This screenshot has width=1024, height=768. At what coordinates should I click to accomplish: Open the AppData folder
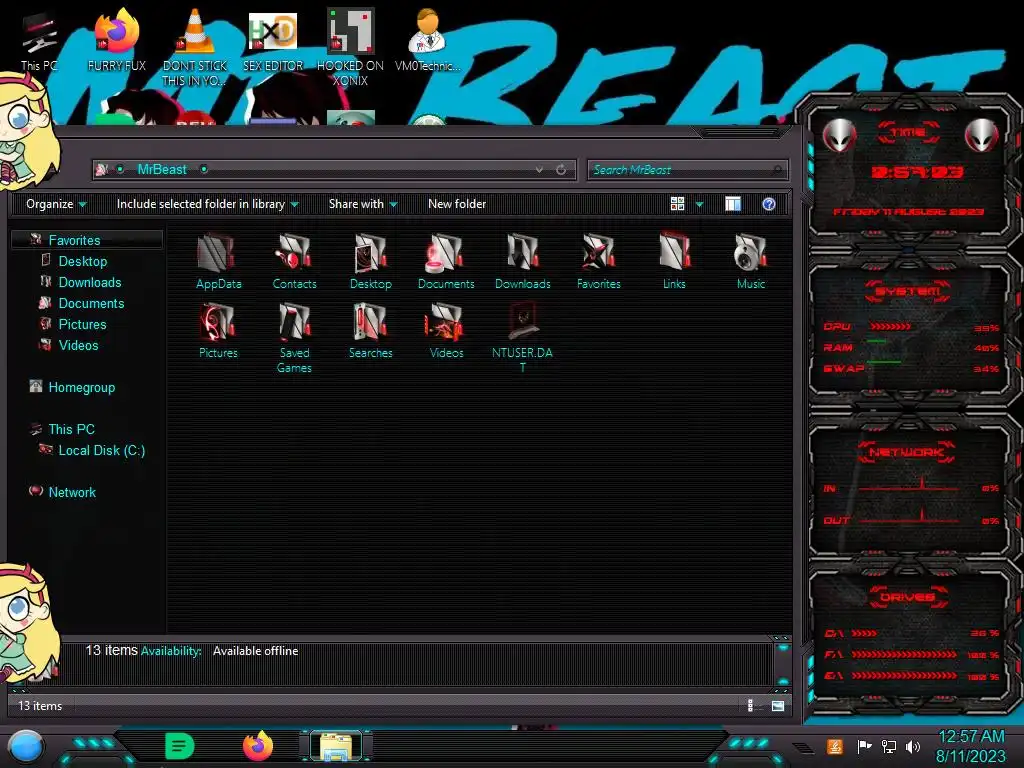tap(218, 261)
